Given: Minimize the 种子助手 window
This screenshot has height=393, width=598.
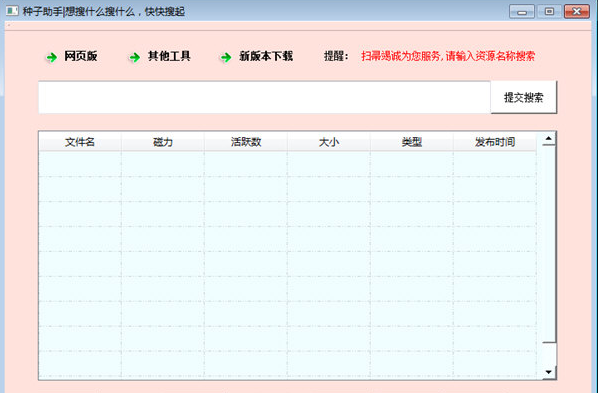Looking at the screenshot, I should 522,11.
